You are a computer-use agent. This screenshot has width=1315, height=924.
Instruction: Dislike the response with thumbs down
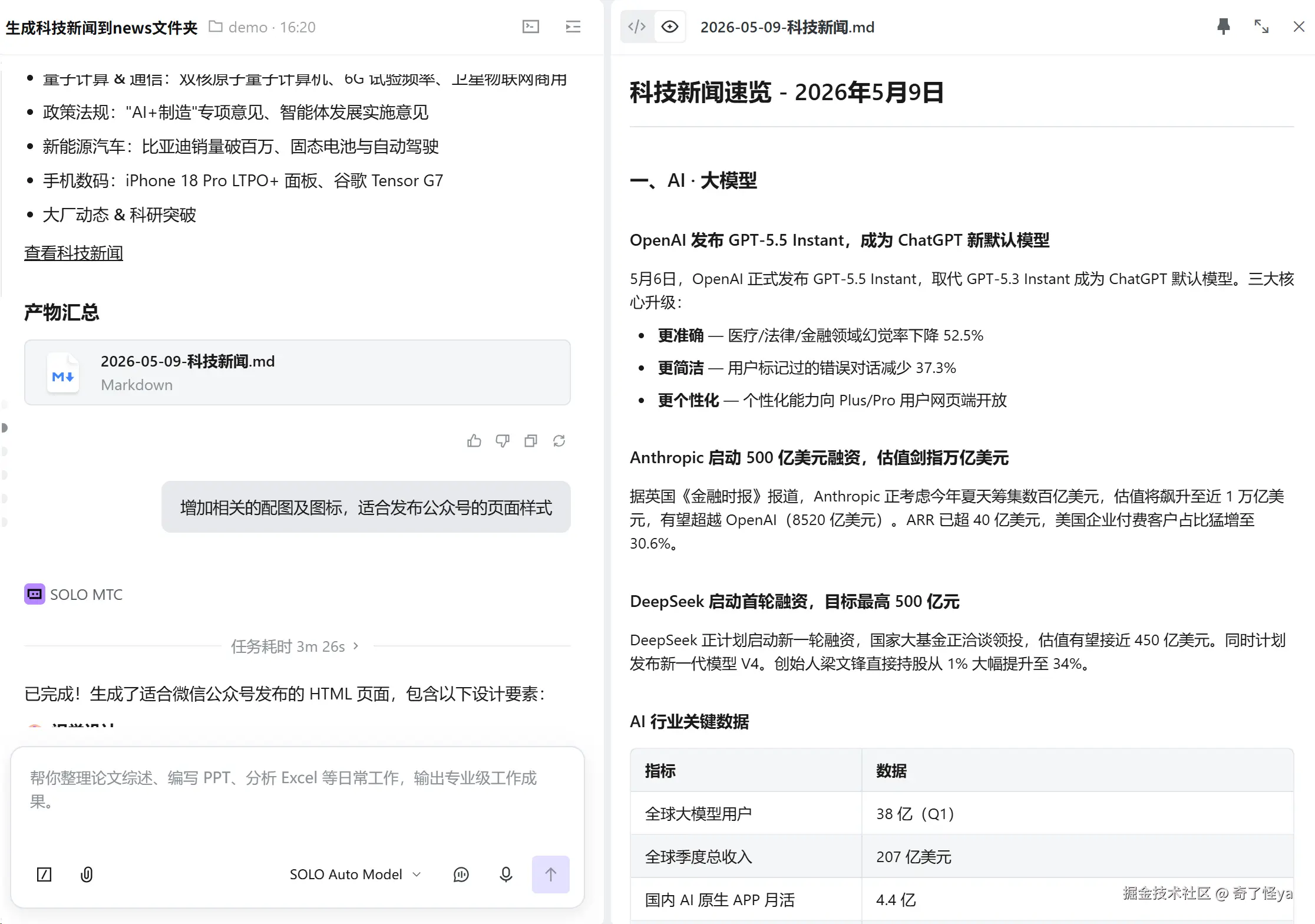point(503,441)
